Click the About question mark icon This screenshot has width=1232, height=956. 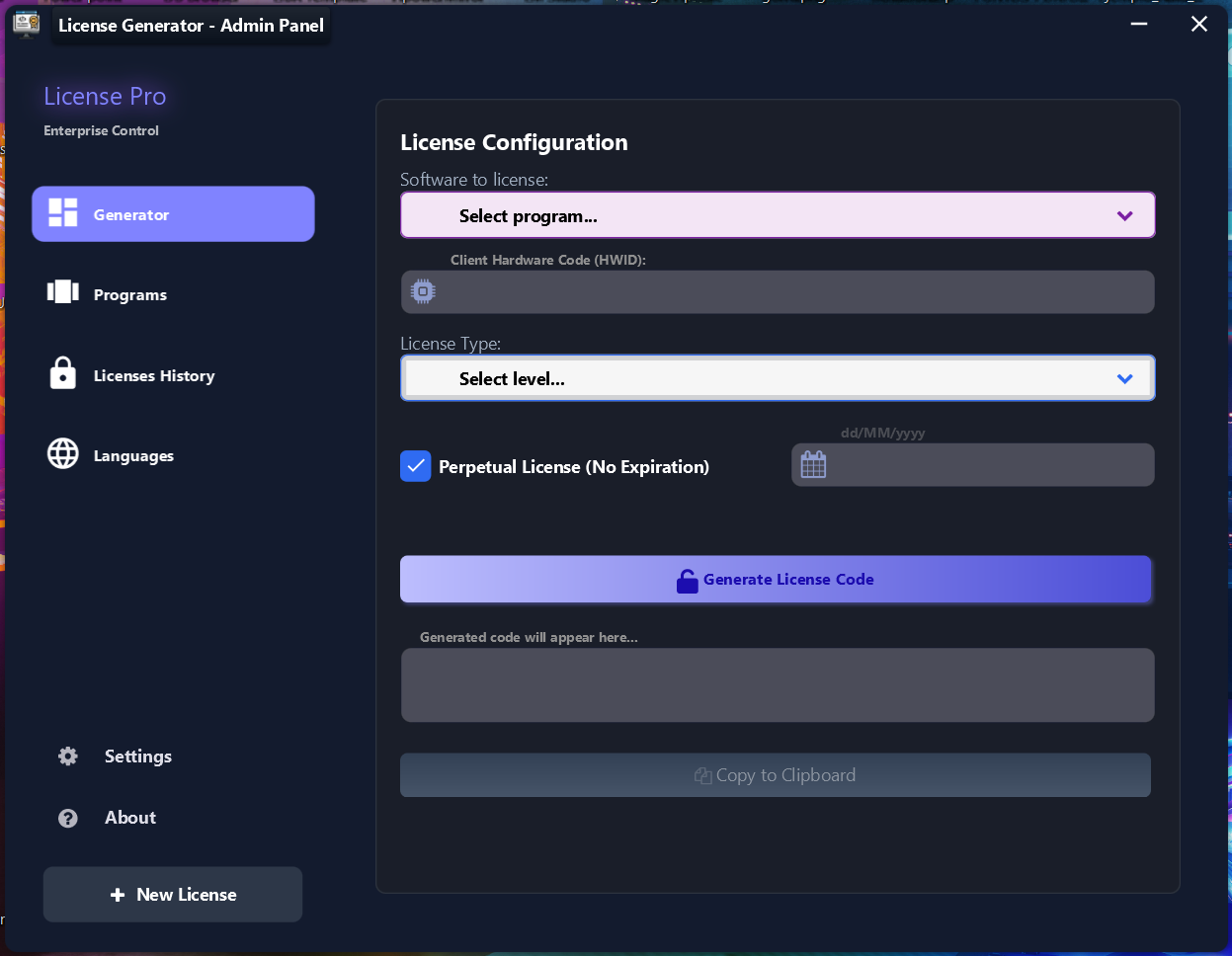(x=68, y=818)
